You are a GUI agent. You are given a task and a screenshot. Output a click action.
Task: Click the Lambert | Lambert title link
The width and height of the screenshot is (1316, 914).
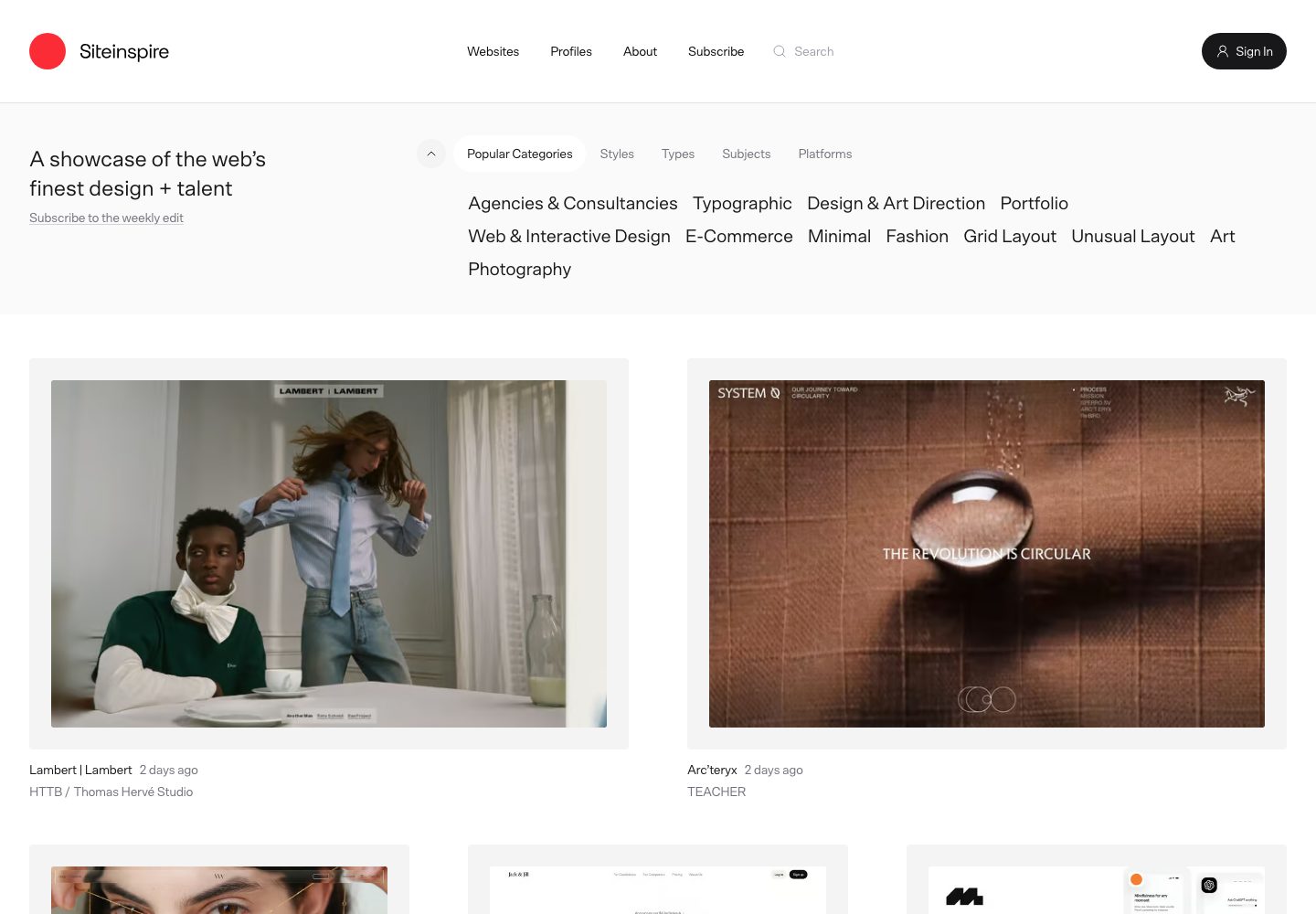tap(80, 770)
